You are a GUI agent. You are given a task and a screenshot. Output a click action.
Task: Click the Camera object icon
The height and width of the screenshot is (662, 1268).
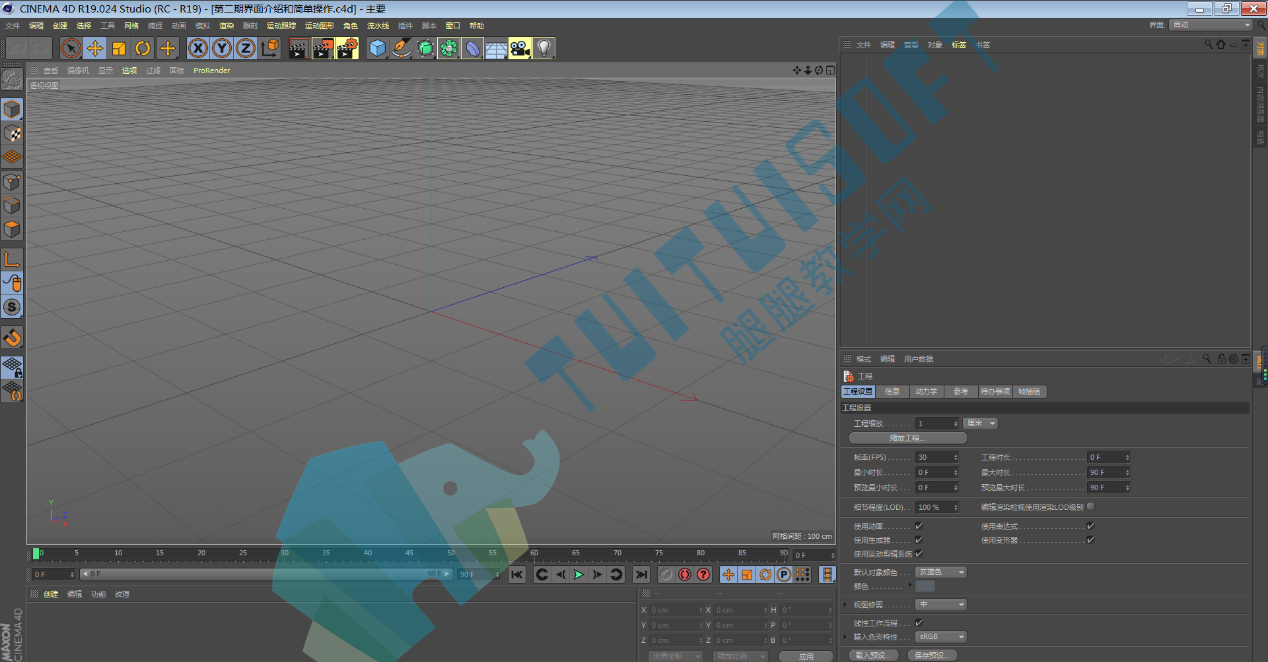pyautogui.click(x=520, y=48)
